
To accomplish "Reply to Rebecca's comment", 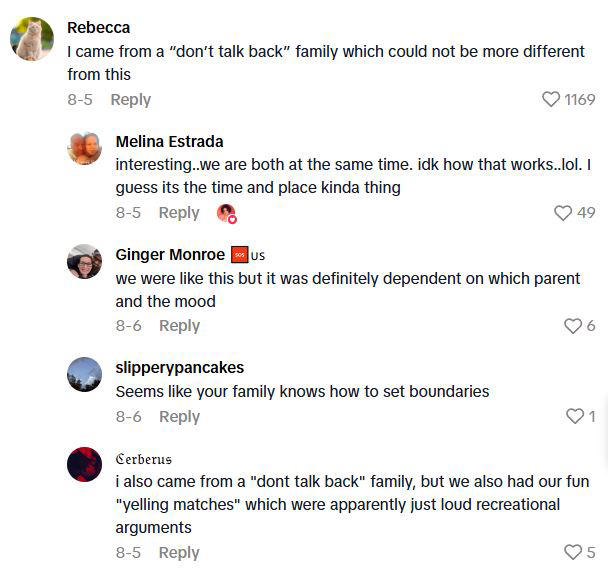I will click(130, 99).
